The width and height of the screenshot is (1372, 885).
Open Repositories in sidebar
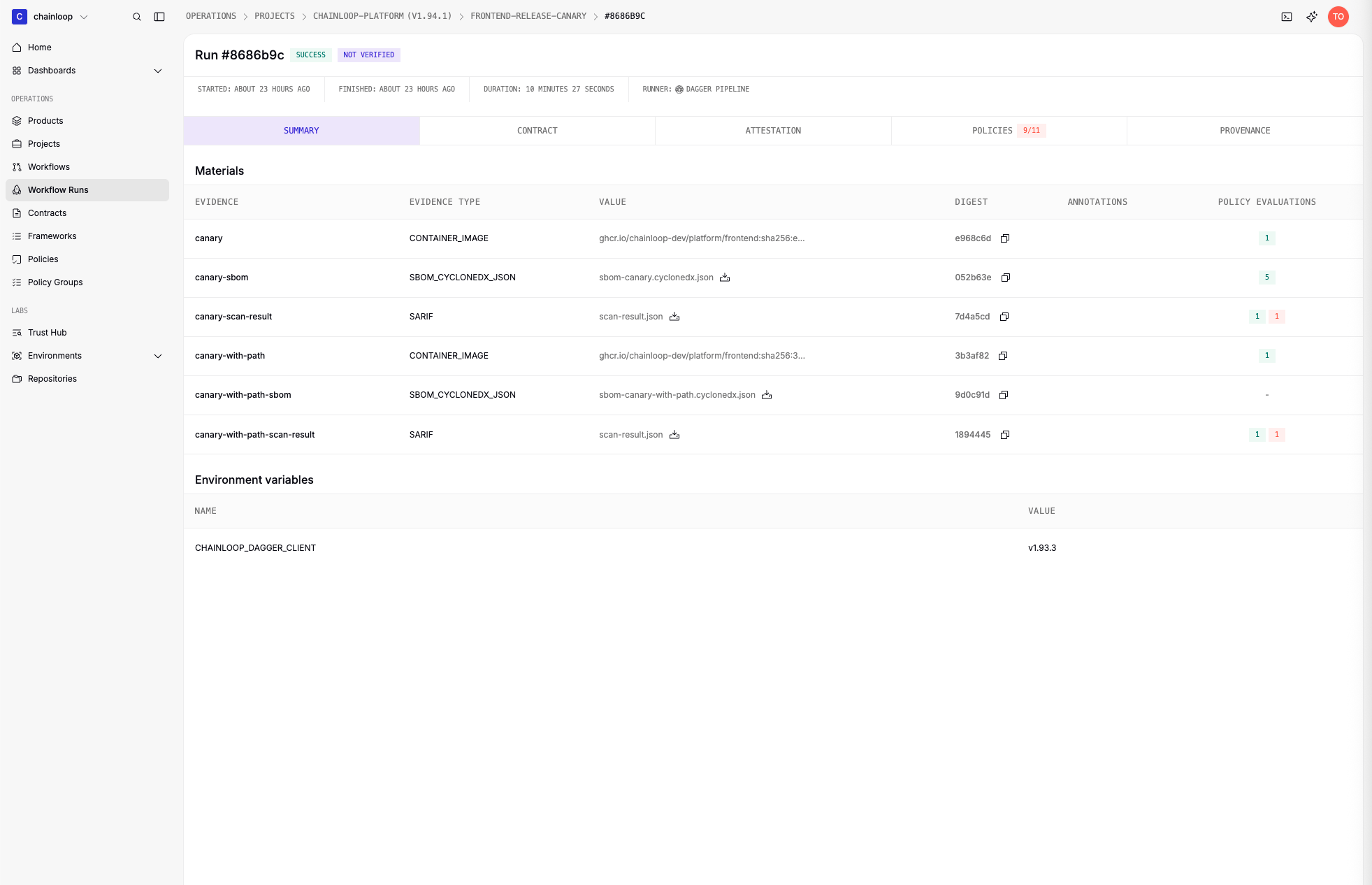click(x=87, y=379)
